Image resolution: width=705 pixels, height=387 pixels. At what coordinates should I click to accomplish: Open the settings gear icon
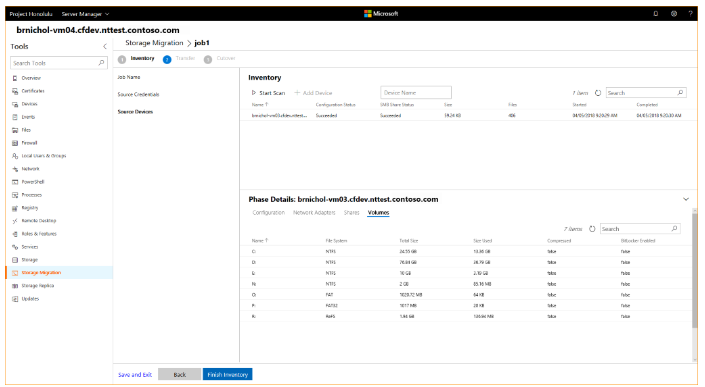674,14
